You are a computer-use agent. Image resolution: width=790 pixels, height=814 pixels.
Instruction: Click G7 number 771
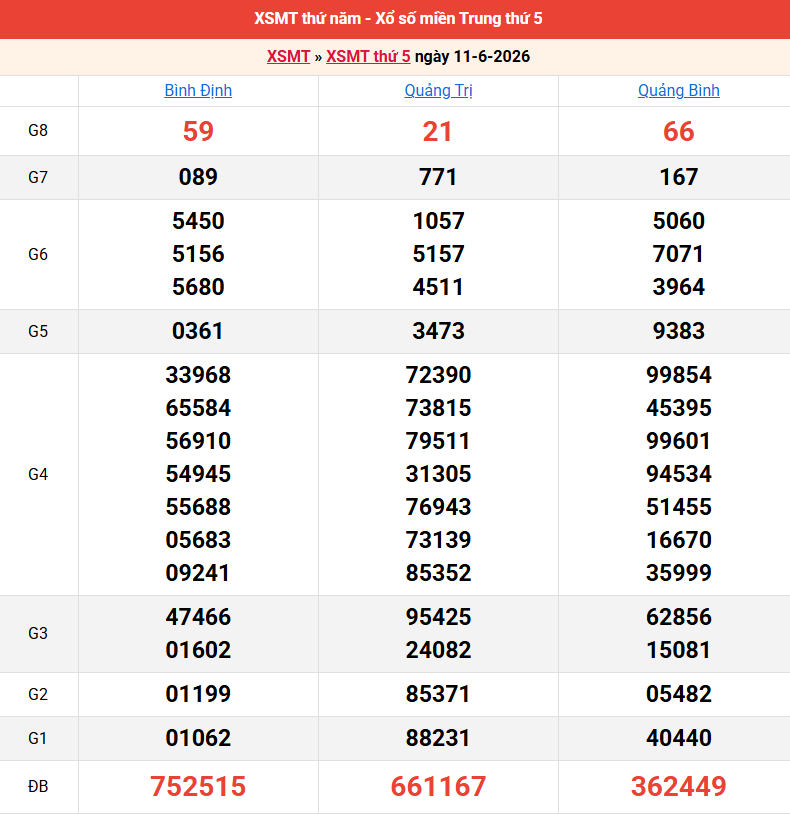(x=438, y=177)
